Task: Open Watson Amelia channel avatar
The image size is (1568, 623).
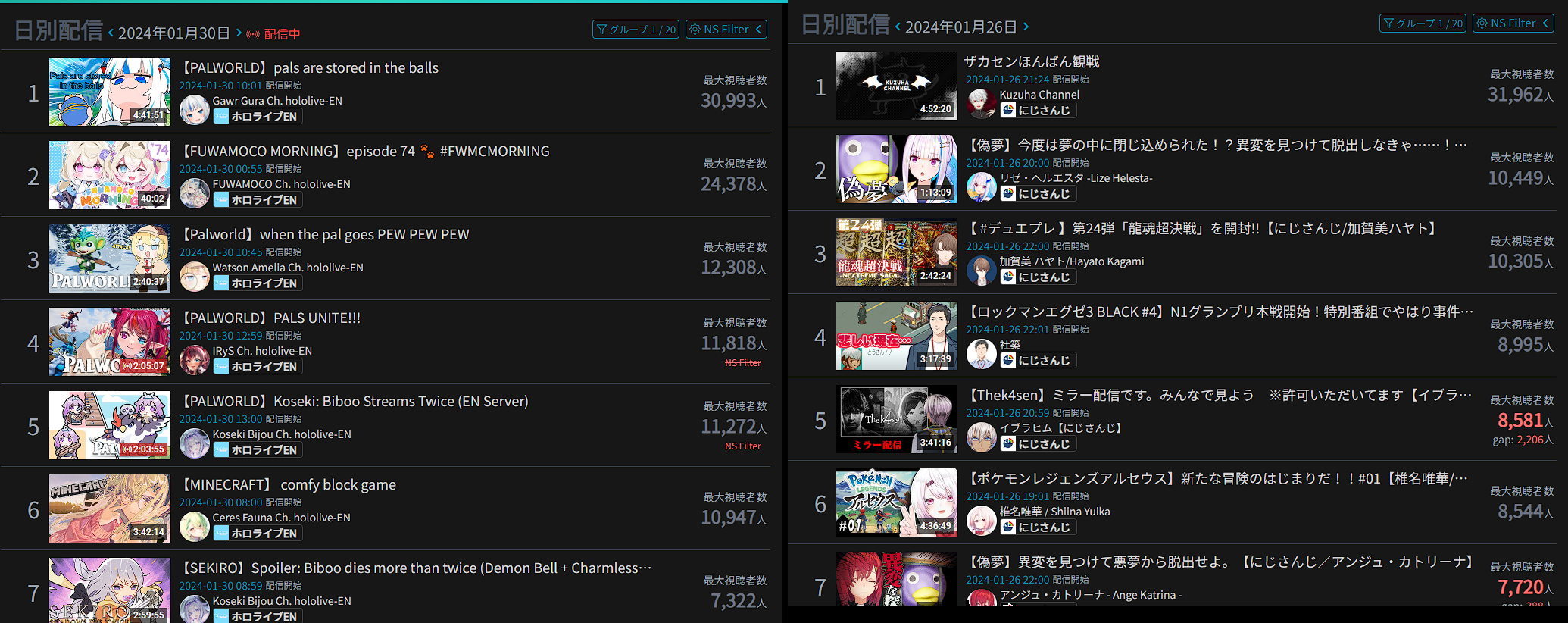Action: tap(194, 276)
